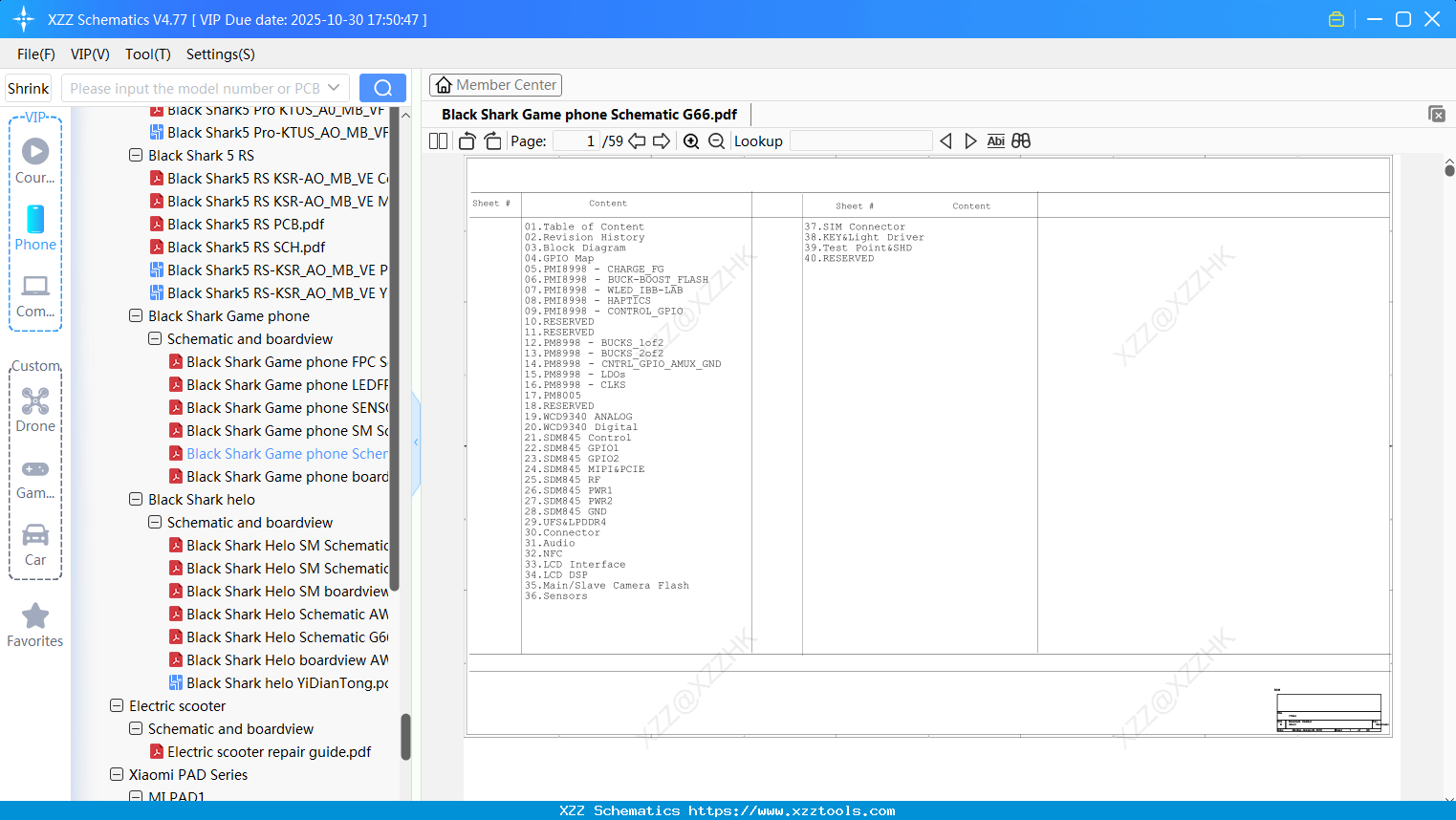Jump to next Lookup result
1456x820 pixels.
click(970, 141)
